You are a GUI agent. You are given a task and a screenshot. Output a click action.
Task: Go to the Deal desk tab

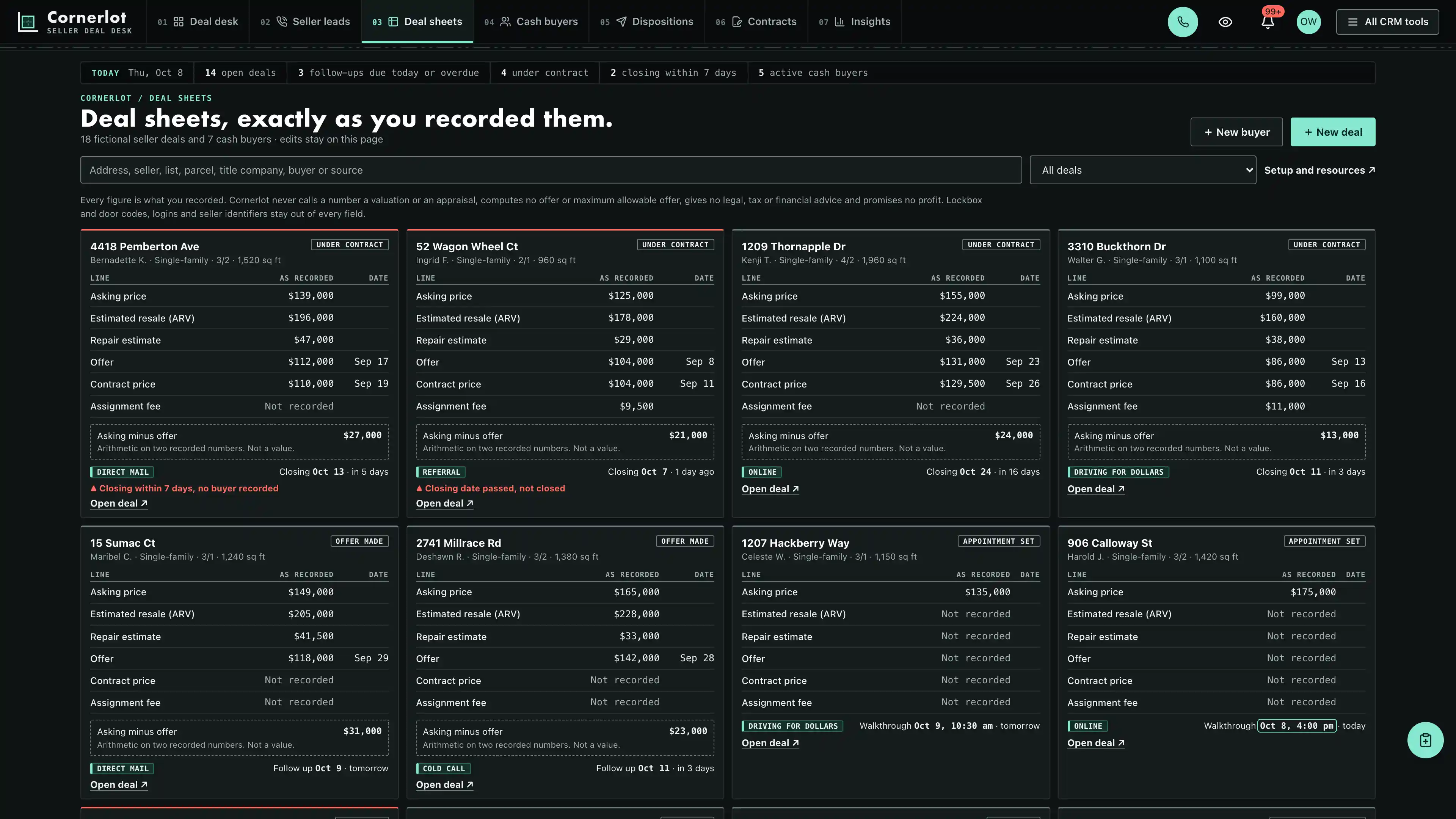[x=197, y=22]
